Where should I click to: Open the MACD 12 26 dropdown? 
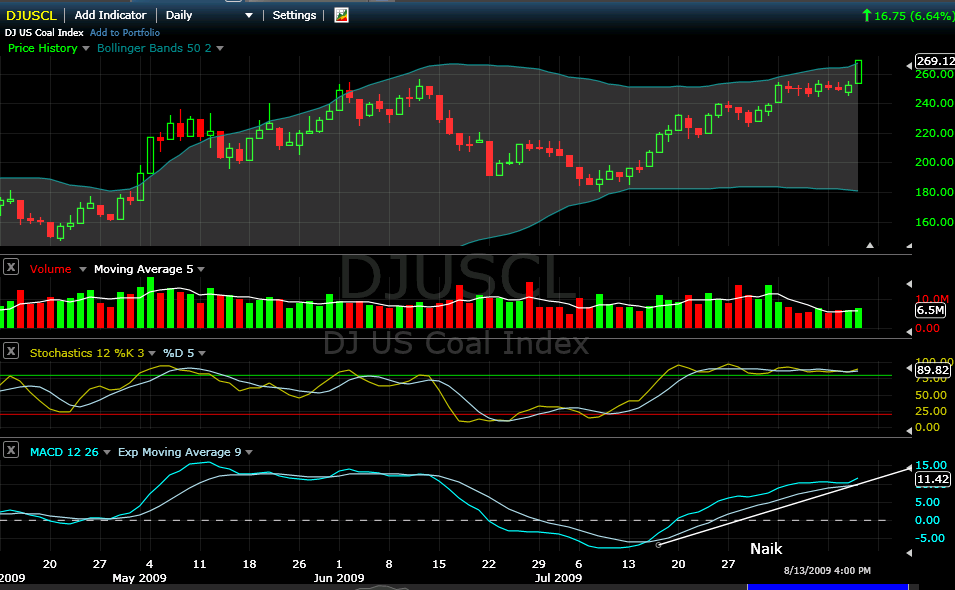pos(107,452)
